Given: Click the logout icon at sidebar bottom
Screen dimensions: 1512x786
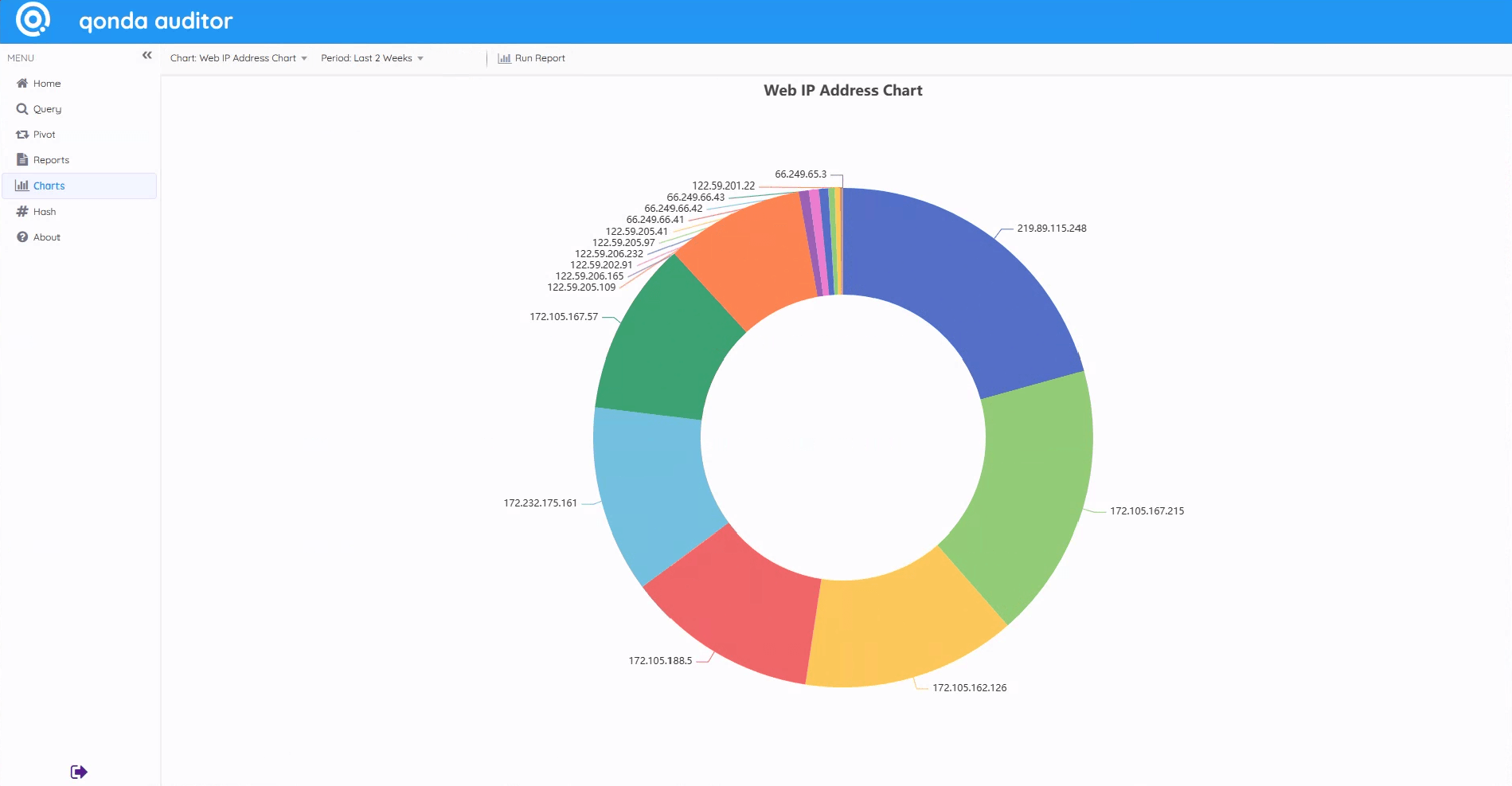Looking at the screenshot, I should coord(79,770).
